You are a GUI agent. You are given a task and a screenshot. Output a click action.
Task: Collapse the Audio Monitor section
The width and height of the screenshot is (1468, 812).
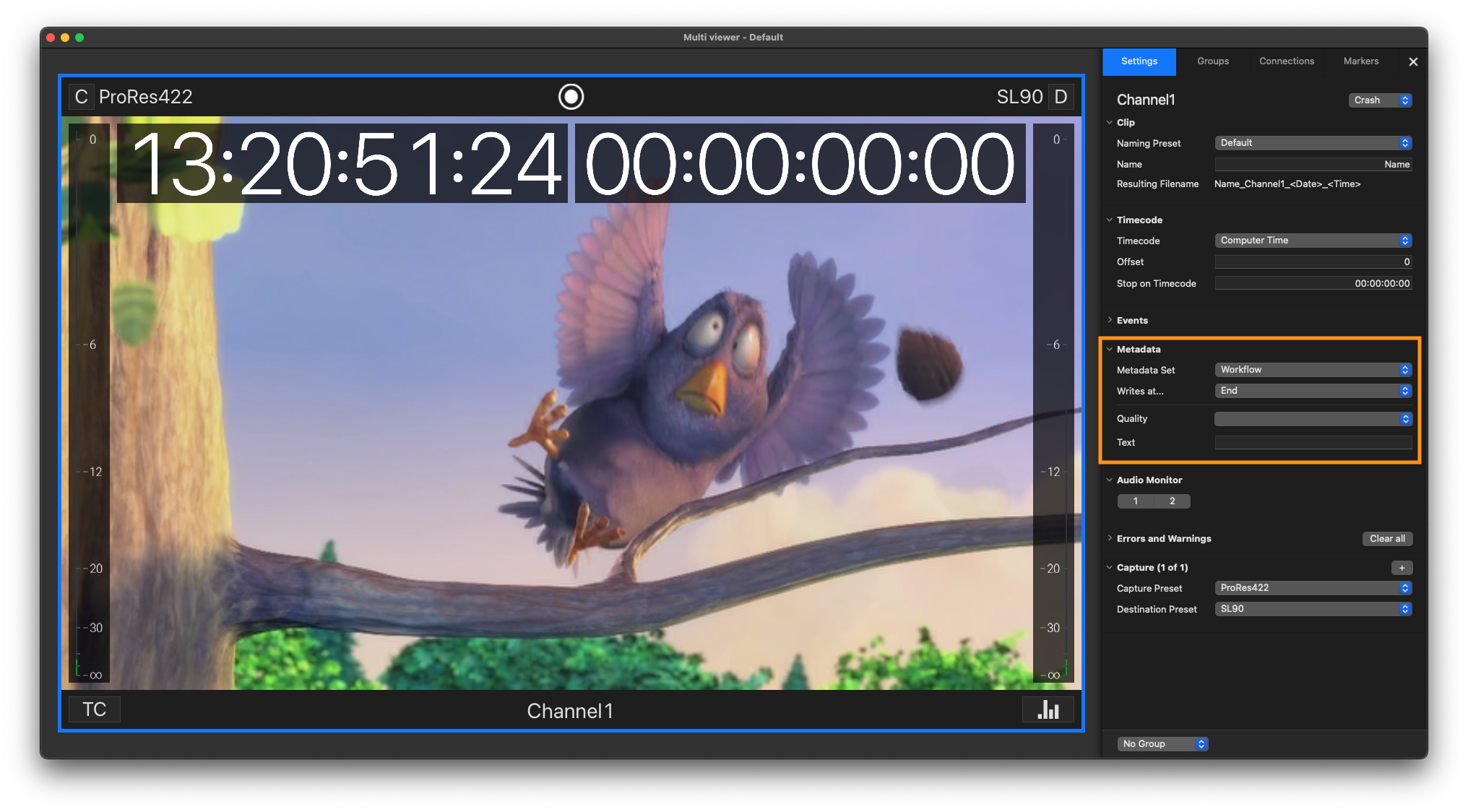click(1110, 480)
